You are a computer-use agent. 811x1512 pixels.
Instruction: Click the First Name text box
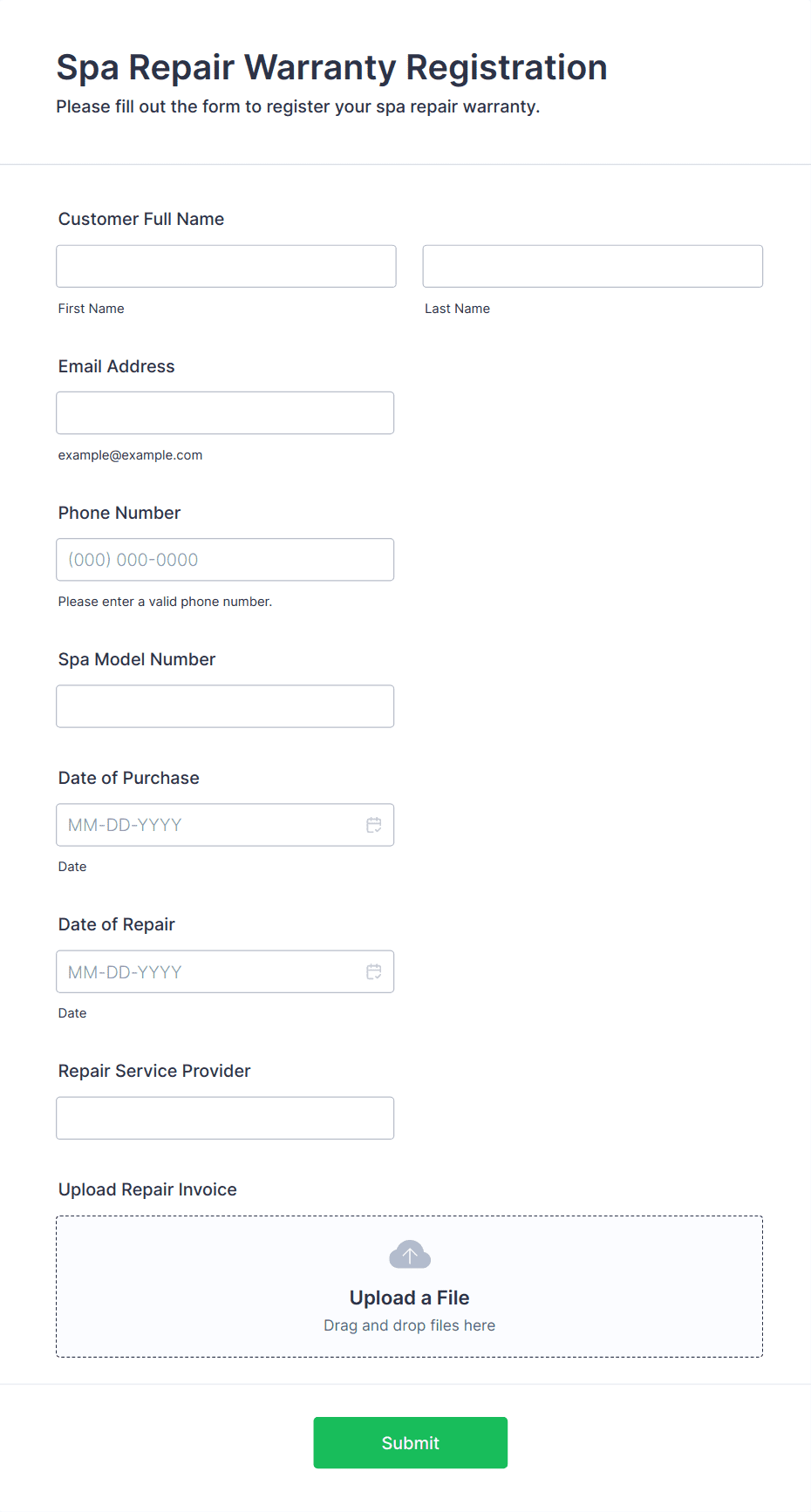point(226,266)
